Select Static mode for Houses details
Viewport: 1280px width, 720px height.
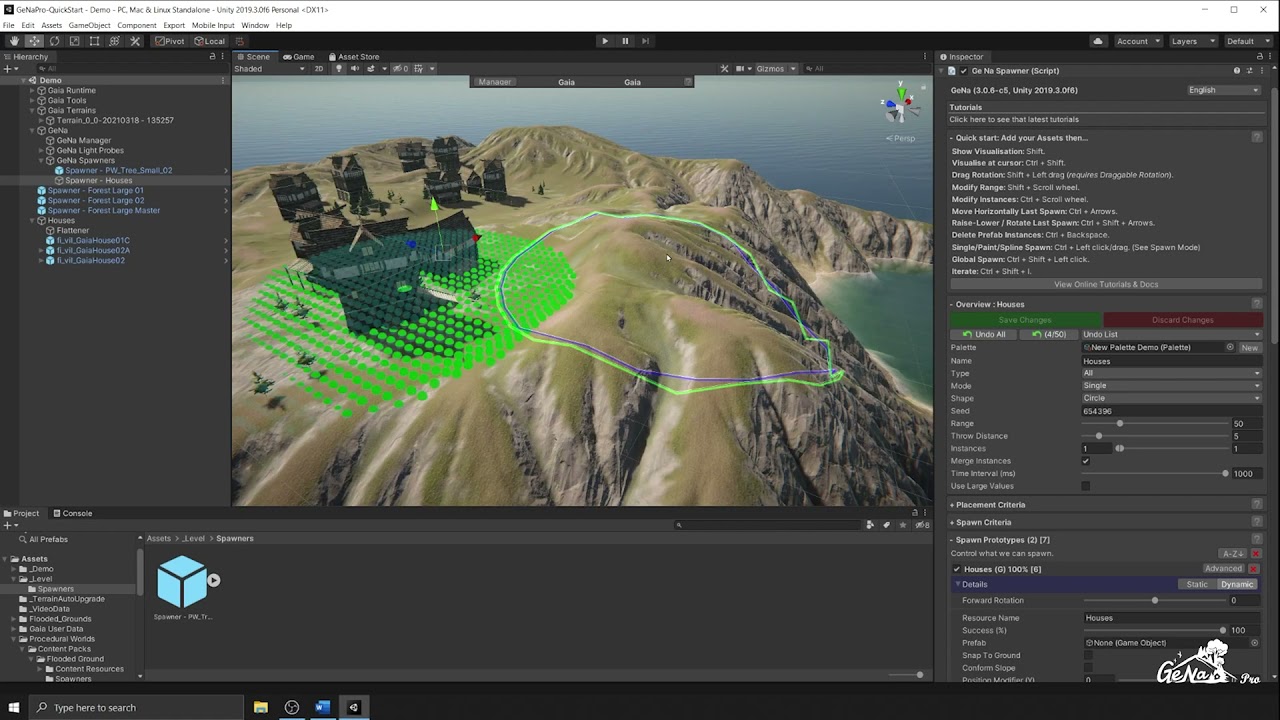[x=1196, y=584]
